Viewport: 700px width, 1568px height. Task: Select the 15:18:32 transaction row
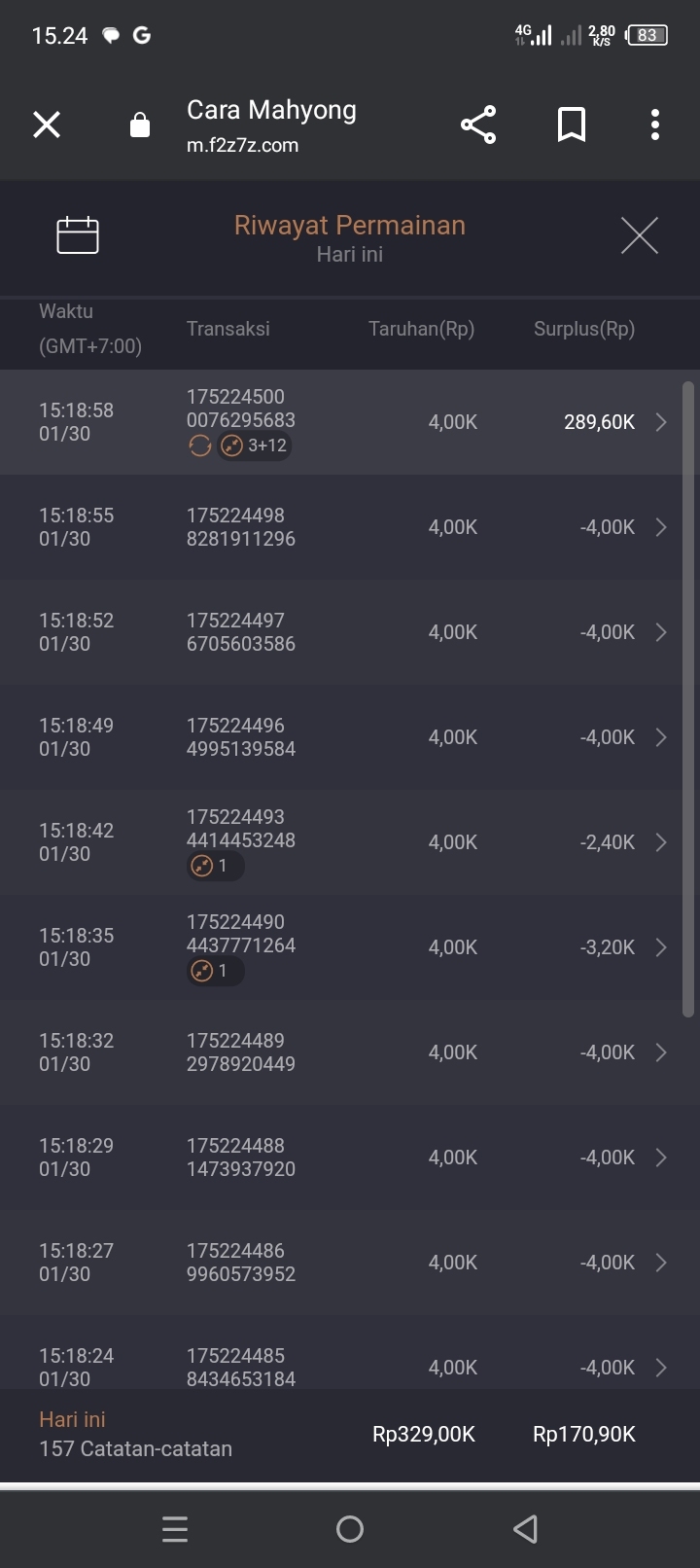(x=340, y=1052)
